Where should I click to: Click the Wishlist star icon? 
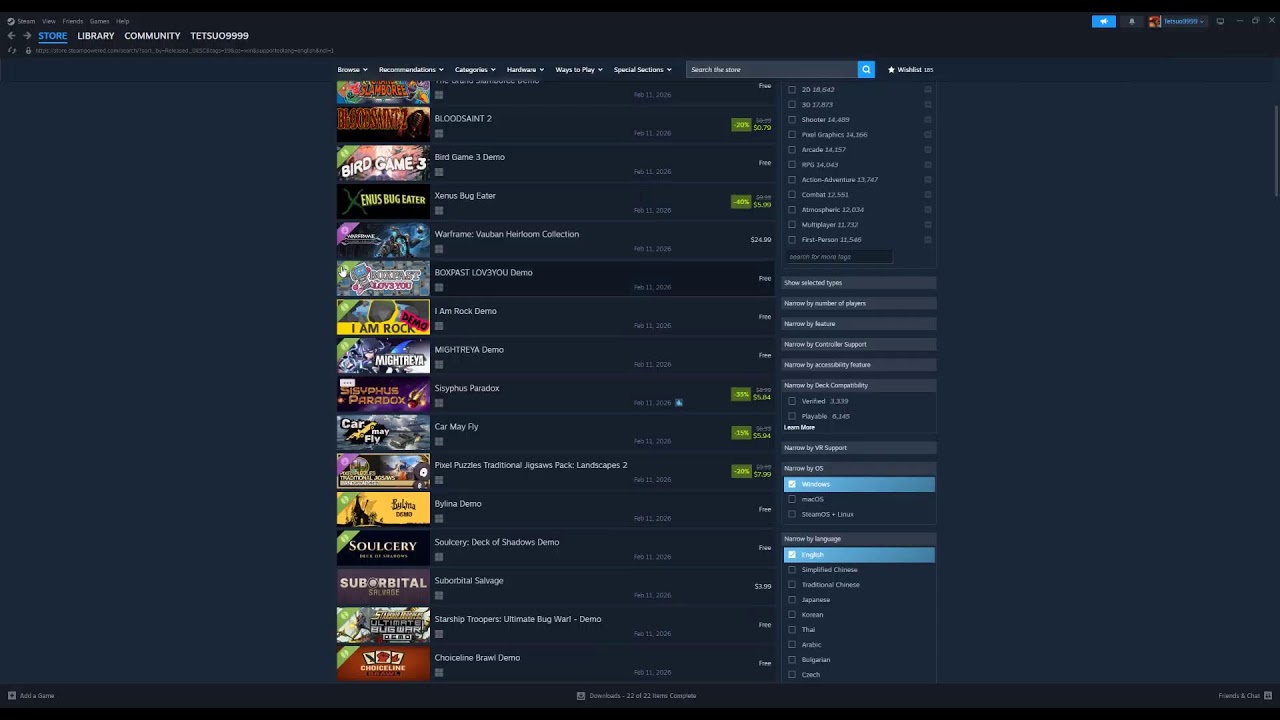coord(892,70)
